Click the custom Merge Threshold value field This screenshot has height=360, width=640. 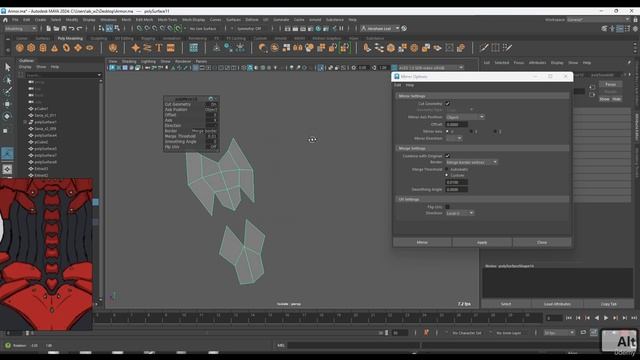(456, 182)
